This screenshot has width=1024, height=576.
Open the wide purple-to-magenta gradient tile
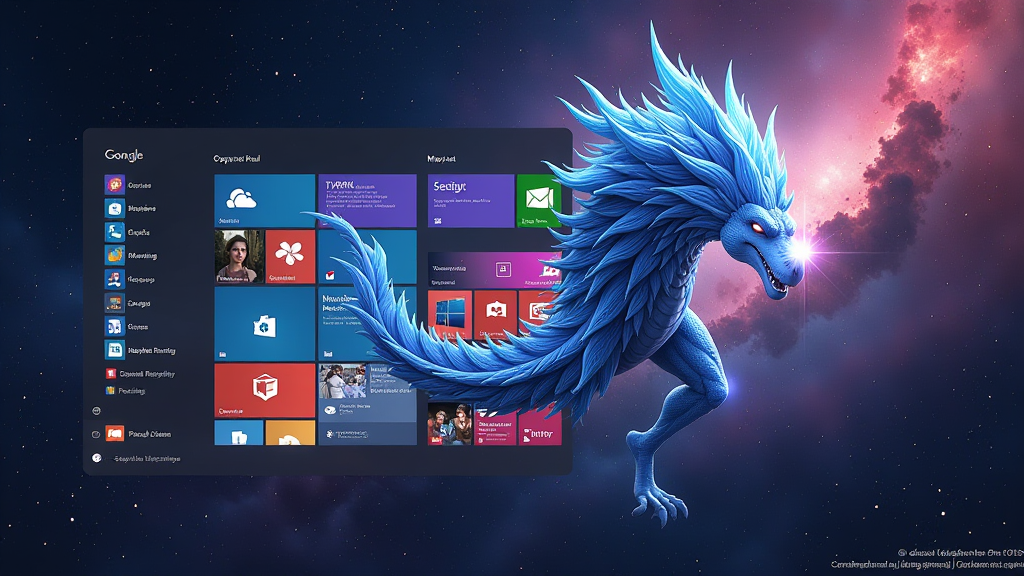pos(494,270)
